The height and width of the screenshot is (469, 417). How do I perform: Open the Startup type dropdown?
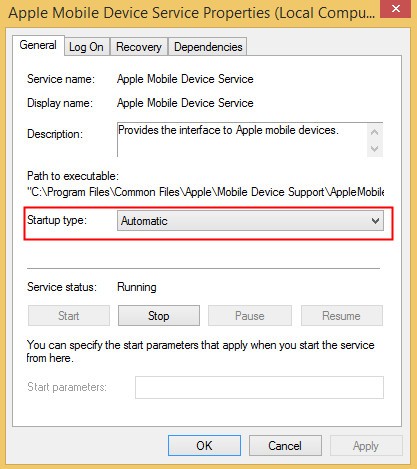click(250, 221)
